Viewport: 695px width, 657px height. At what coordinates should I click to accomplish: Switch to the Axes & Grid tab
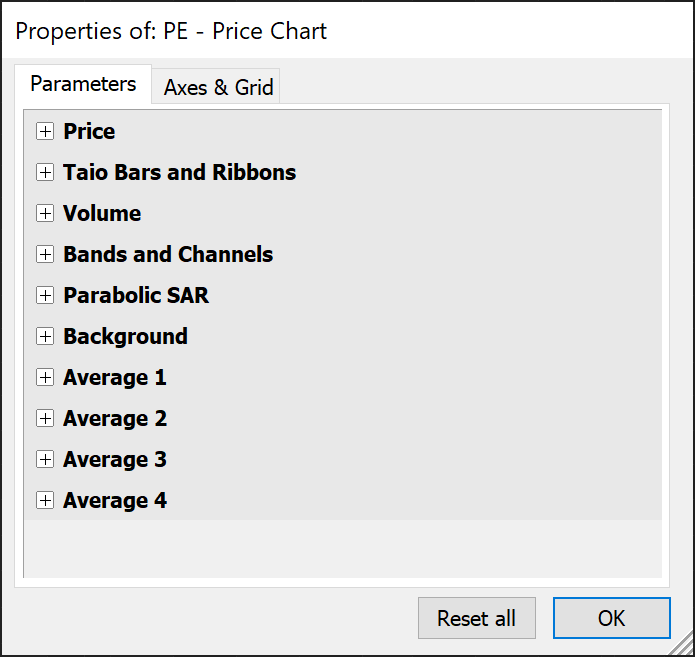(x=218, y=87)
